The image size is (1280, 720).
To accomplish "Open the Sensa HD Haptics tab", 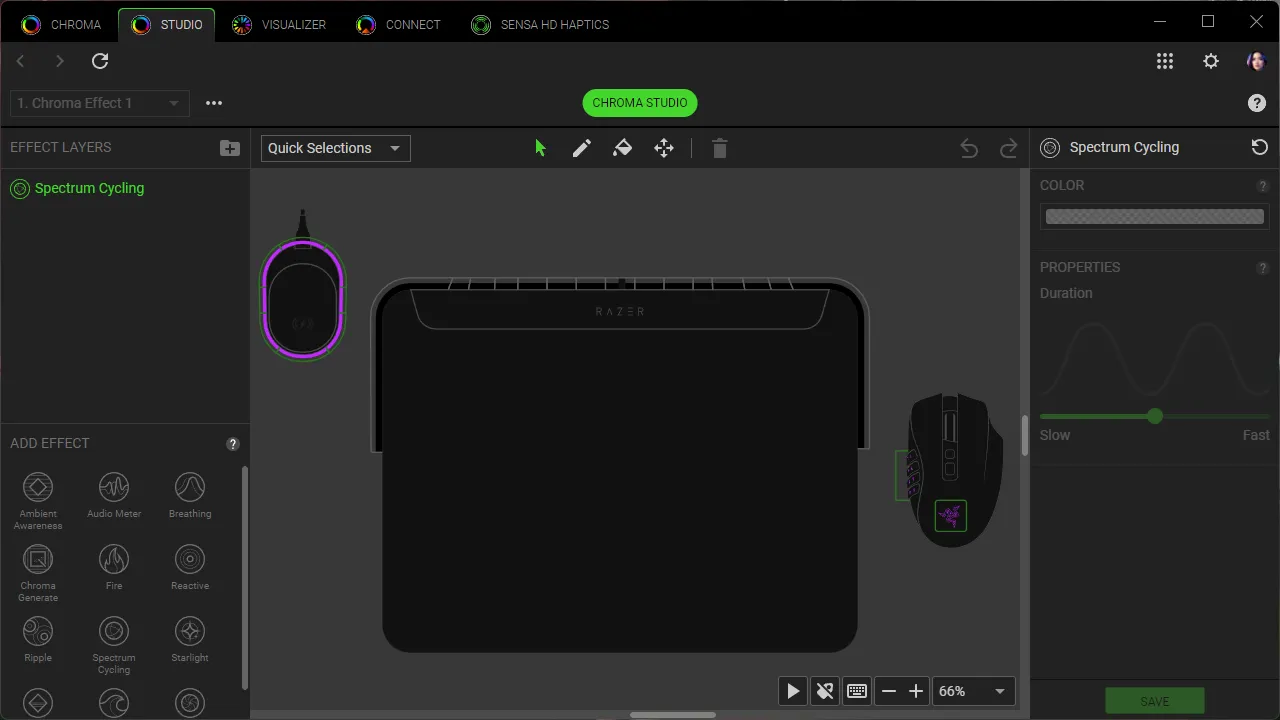I will point(540,24).
